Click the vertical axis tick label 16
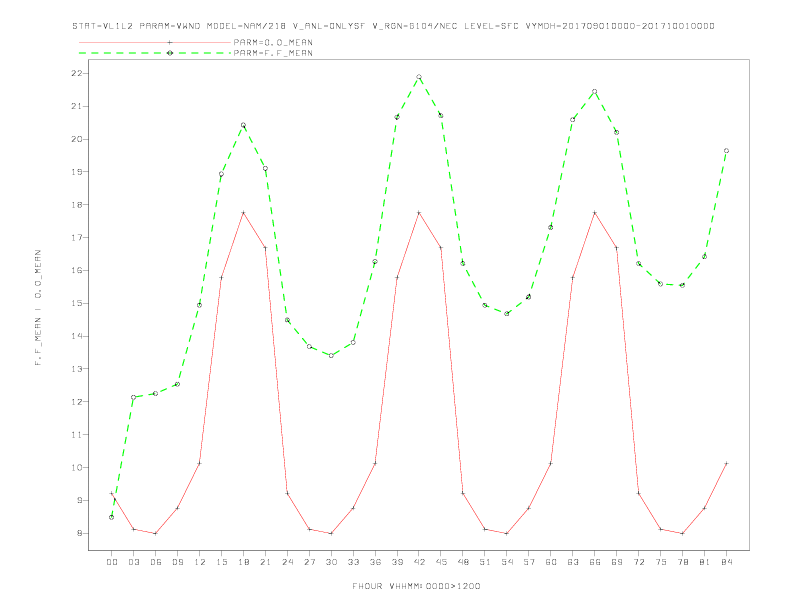Image resolution: width=792 pixels, height=612 pixels. point(77,270)
